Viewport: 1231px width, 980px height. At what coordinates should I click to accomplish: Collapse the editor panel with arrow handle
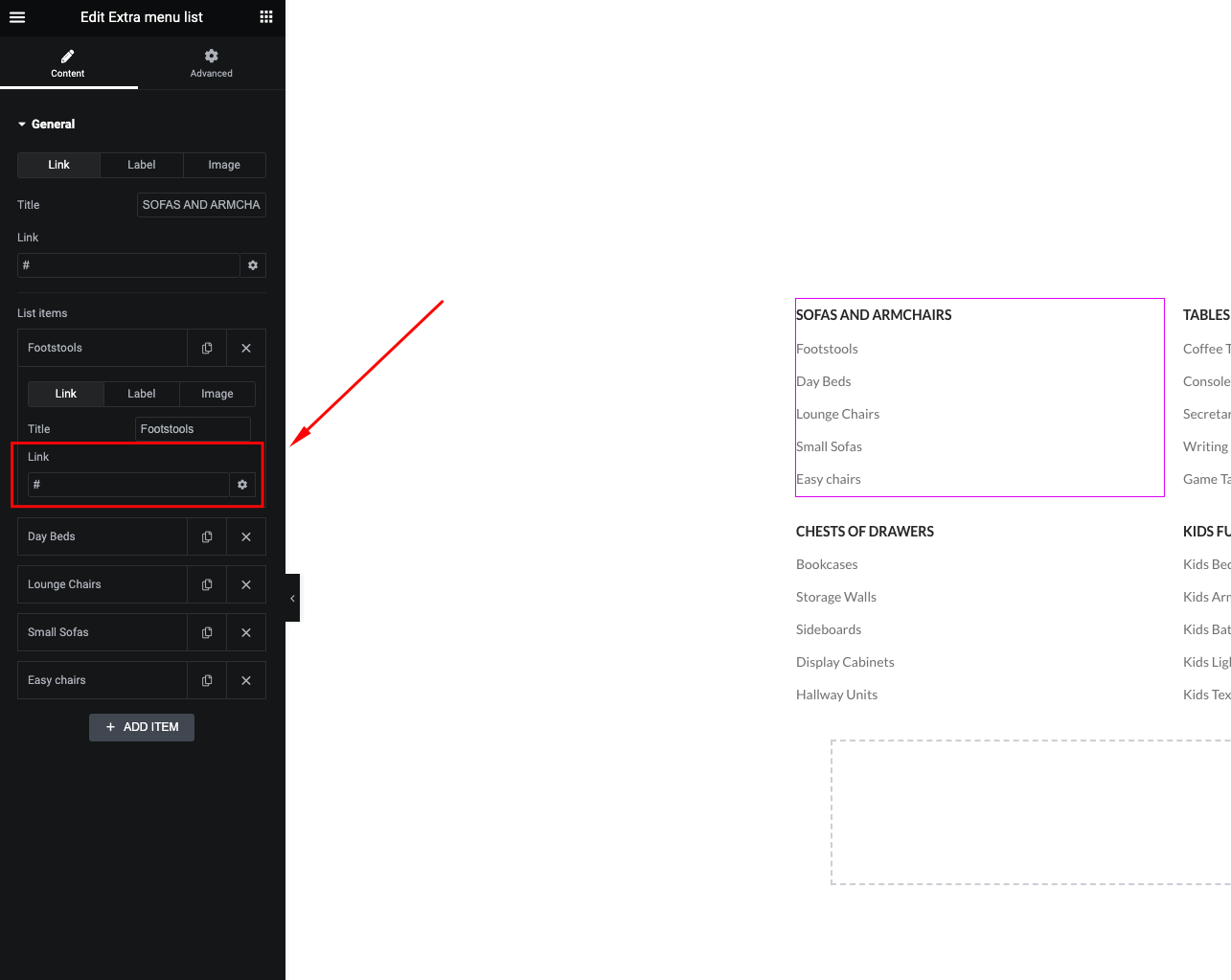tap(292, 598)
